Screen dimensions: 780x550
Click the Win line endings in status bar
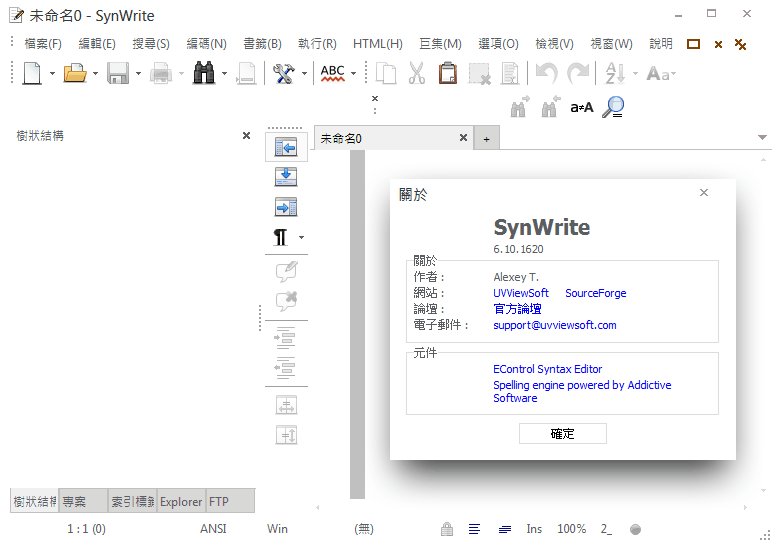(277, 529)
